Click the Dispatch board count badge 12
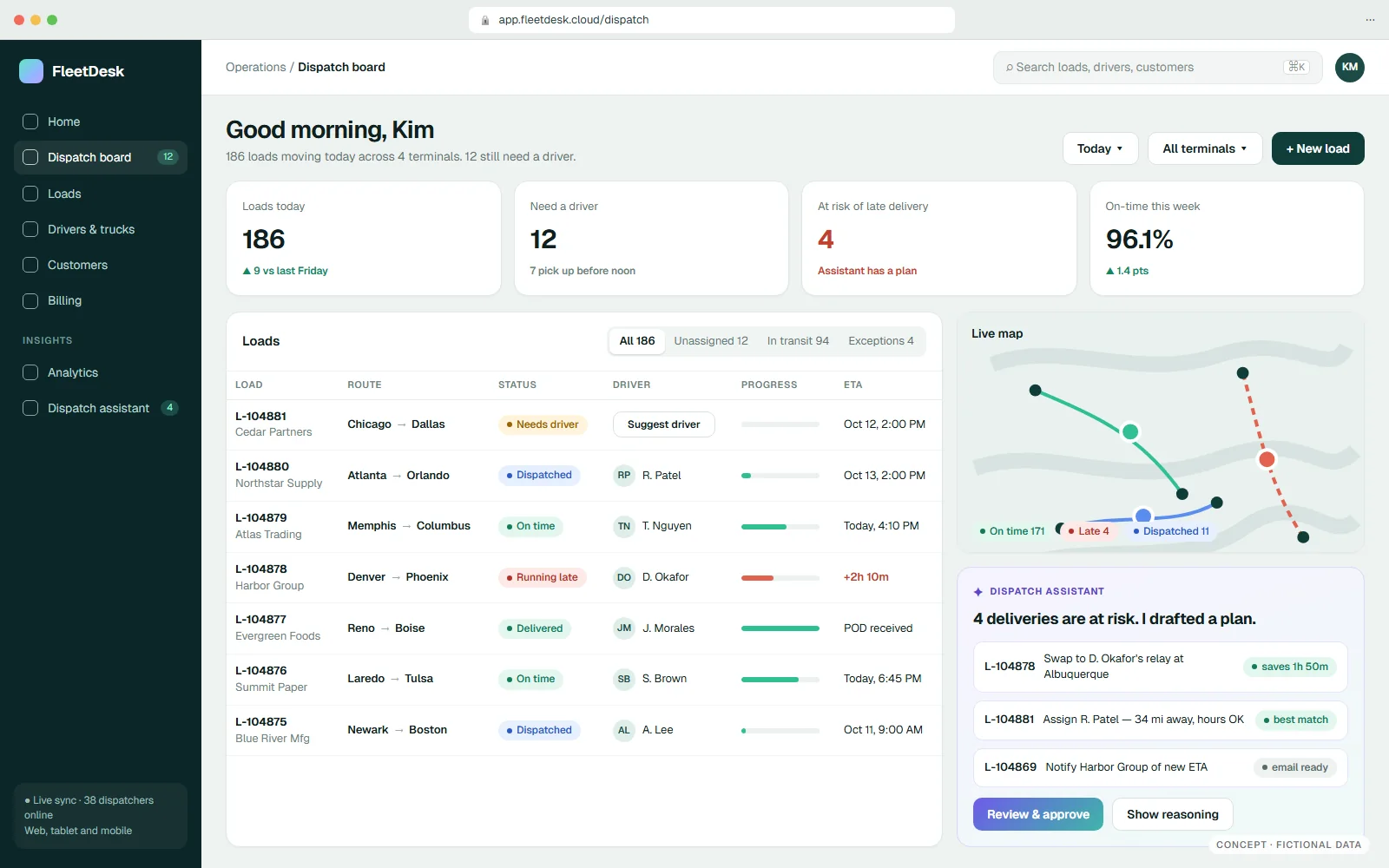Viewport: 1389px width, 868px height. (x=168, y=157)
